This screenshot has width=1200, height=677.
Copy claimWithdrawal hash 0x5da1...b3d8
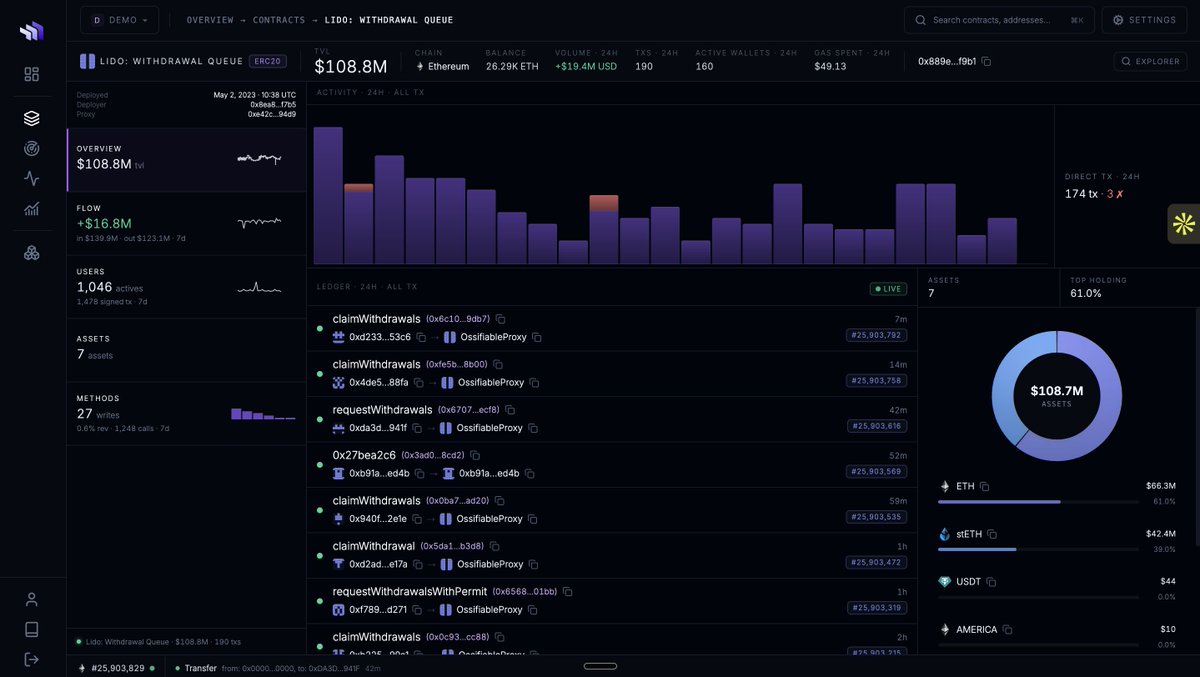point(494,546)
